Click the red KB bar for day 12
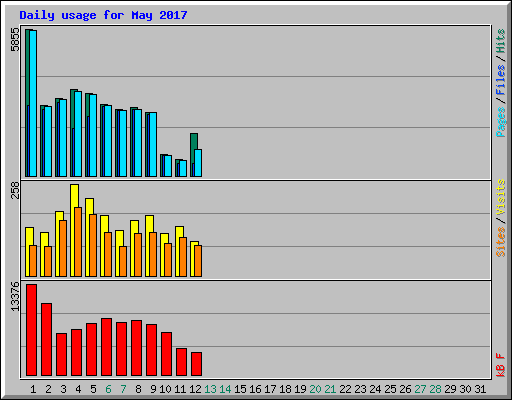This screenshot has height=400, width=512. tap(196, 364)
